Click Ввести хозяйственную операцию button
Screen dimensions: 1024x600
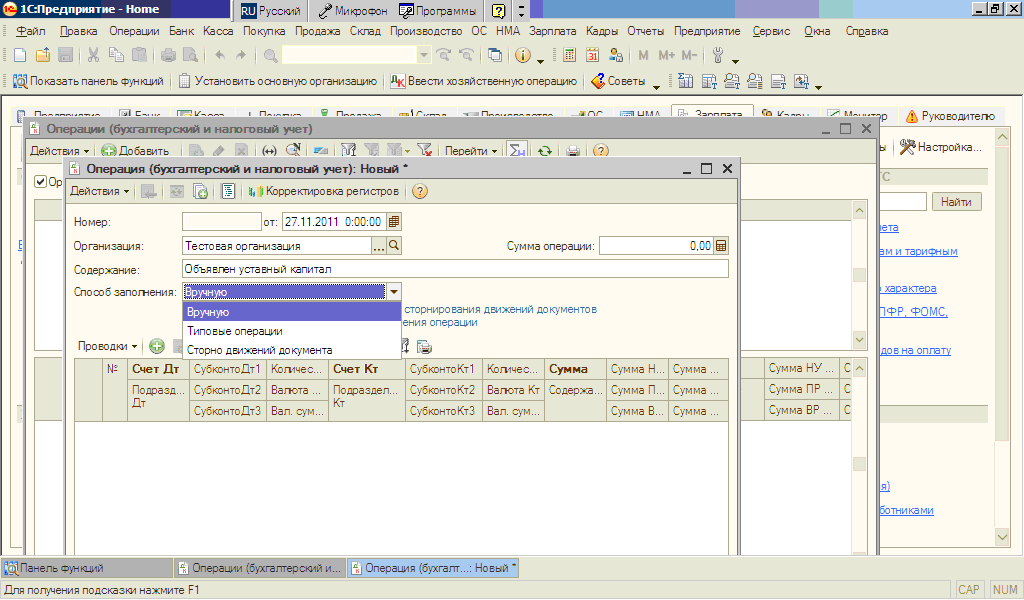click(x=484, y=81)
